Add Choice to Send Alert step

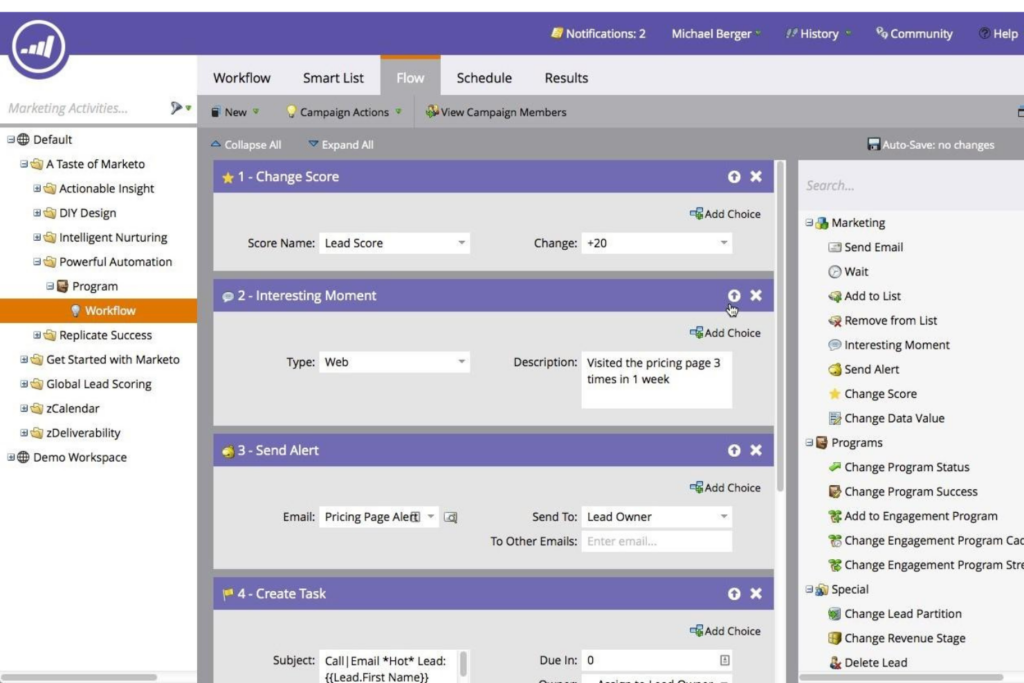[x=726, y=488]
